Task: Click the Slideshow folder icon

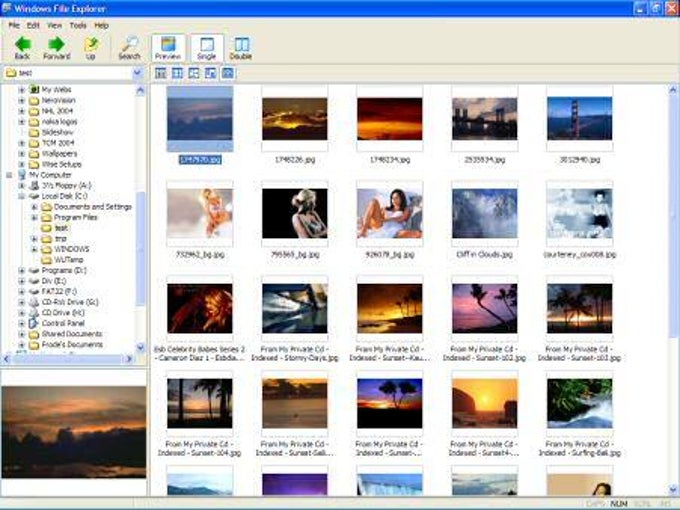Action: [x=34, y=132]
